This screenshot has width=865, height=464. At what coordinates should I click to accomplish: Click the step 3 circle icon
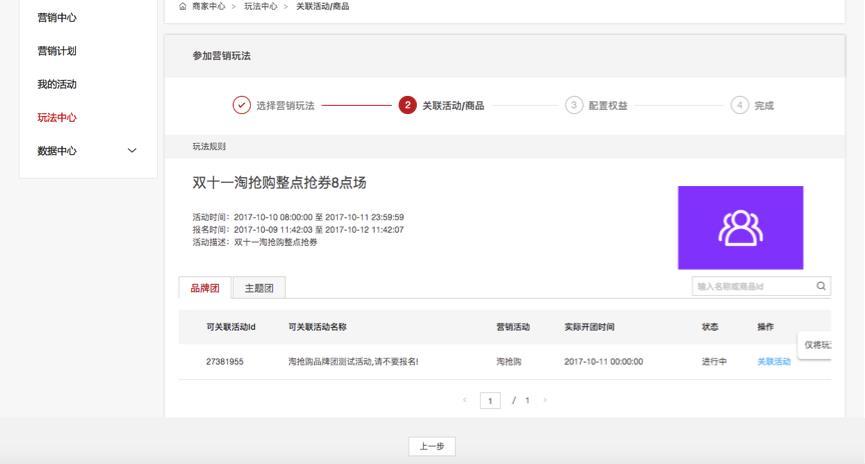(x=574, y=105)
